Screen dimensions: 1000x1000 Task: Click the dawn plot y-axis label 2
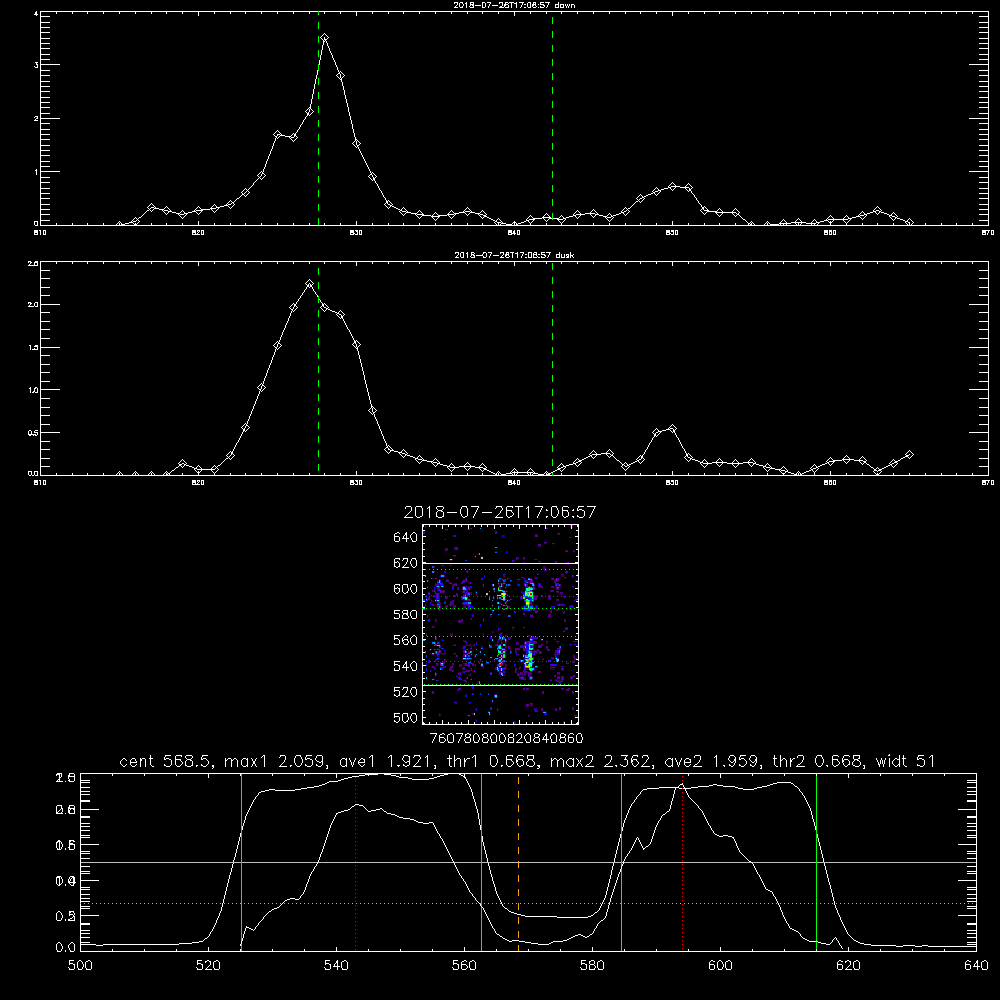(36, 119)
